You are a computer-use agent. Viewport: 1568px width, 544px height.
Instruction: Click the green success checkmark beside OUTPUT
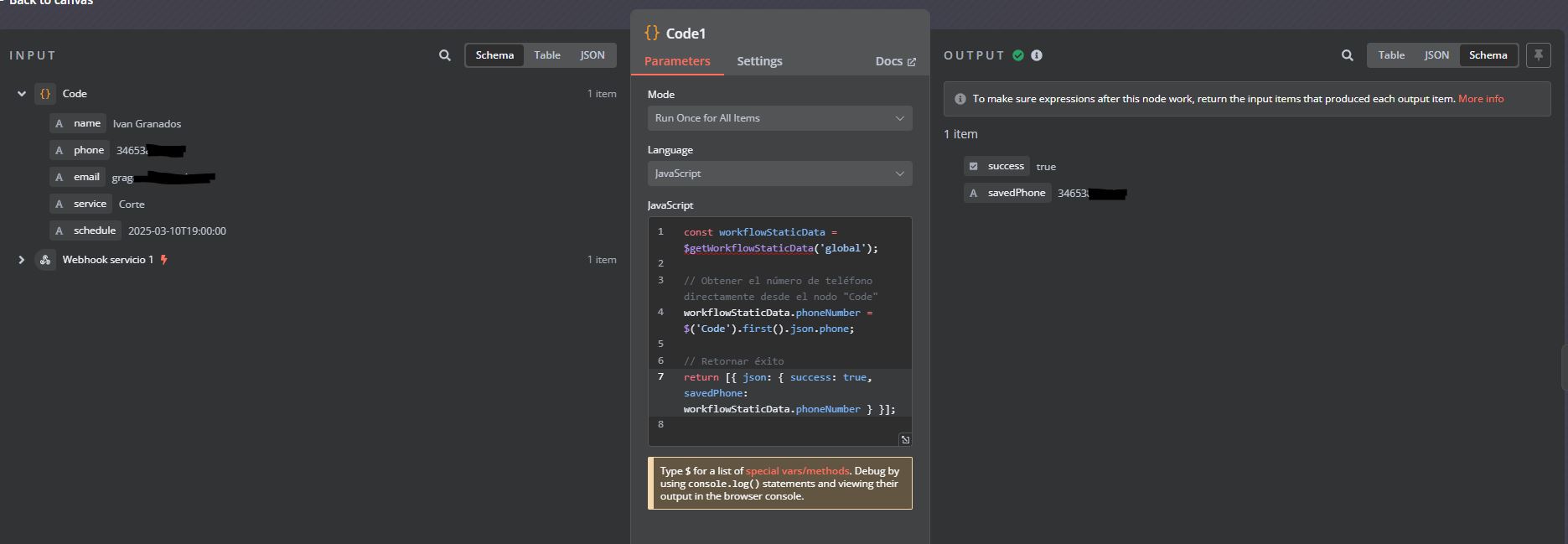[1018, 55]
